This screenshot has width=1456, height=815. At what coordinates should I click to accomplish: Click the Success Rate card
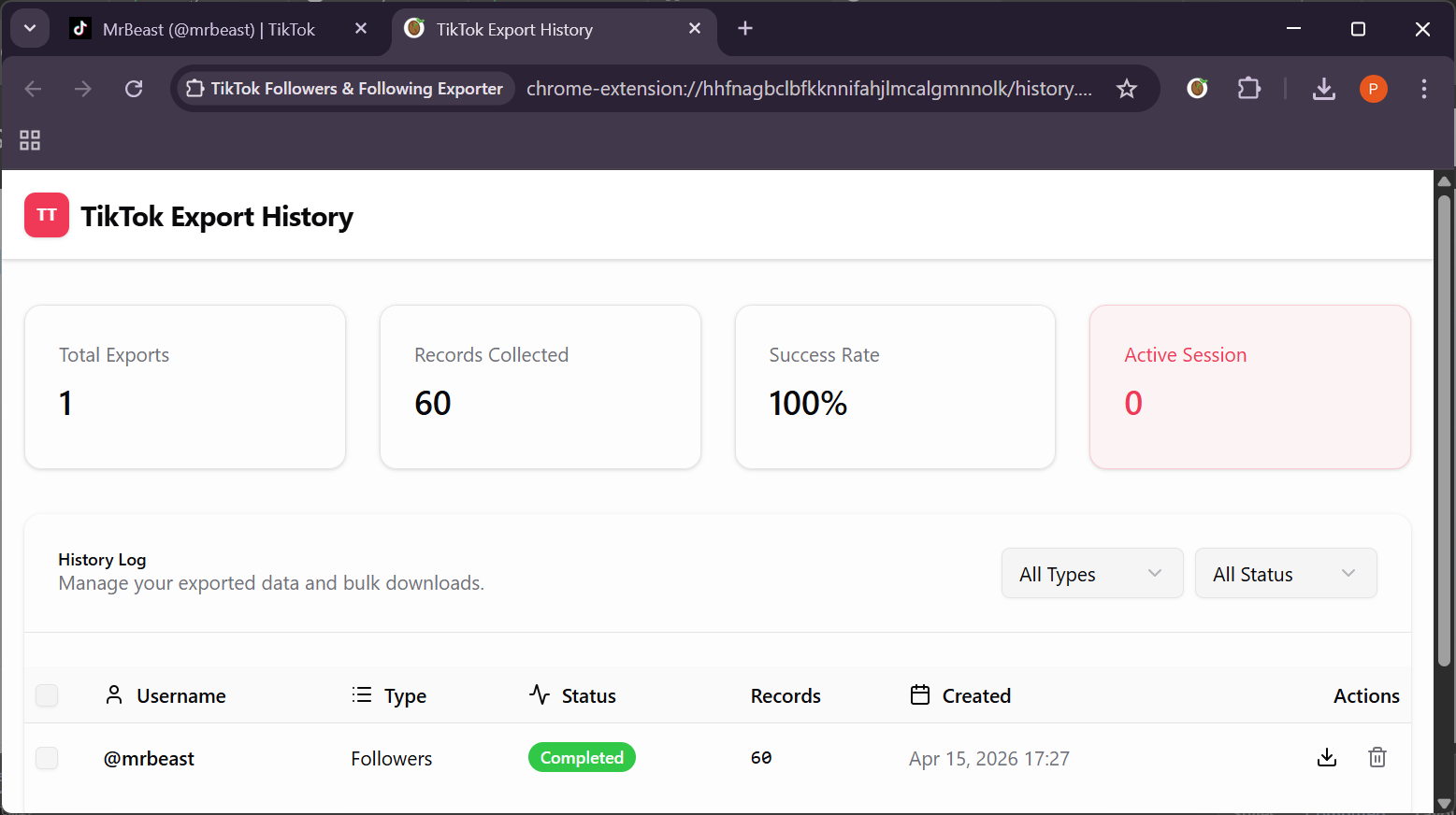(x=895, y=387)
